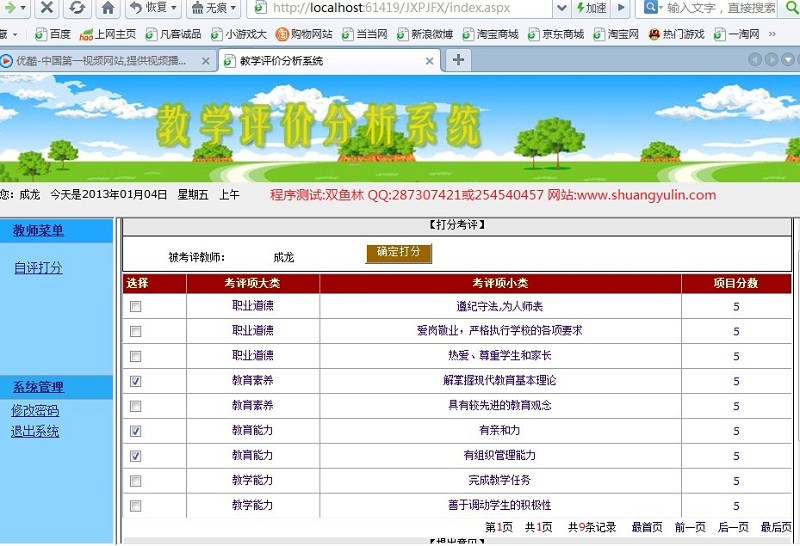Click the 退出系统 logout link
800x546 pixels.
35,432
